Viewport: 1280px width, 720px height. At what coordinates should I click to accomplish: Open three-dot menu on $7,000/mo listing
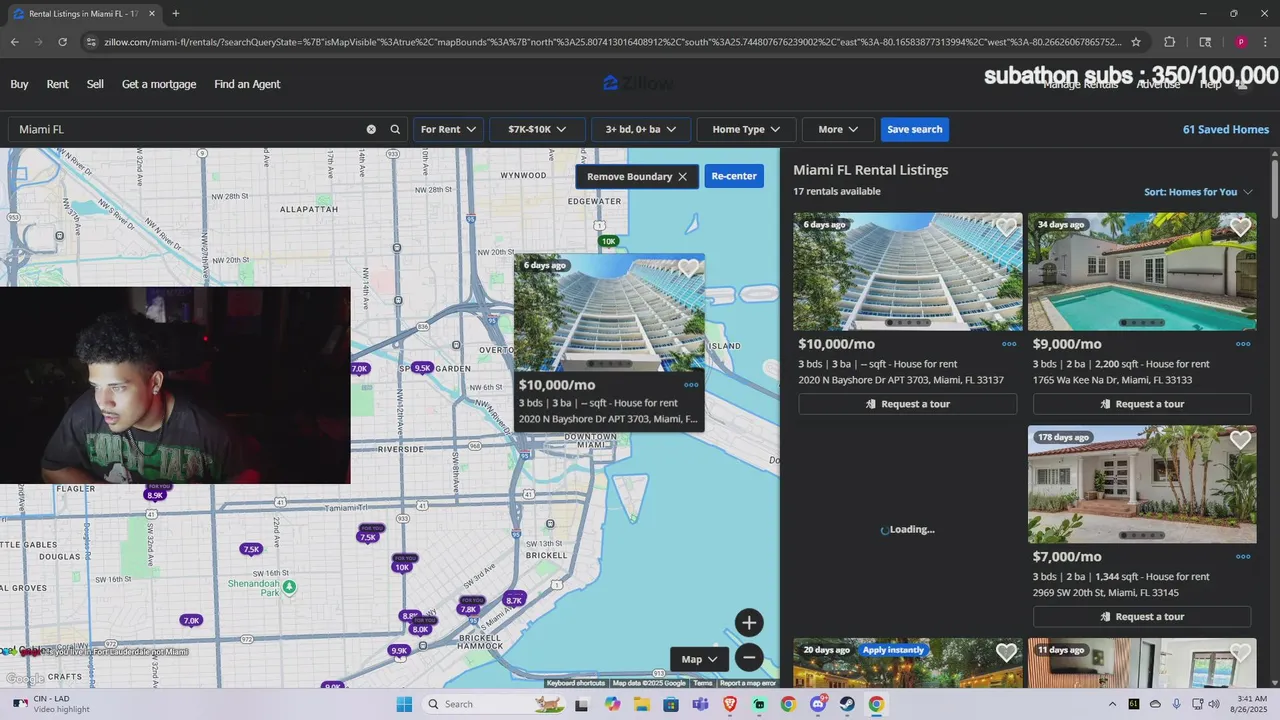[1243, 557]
